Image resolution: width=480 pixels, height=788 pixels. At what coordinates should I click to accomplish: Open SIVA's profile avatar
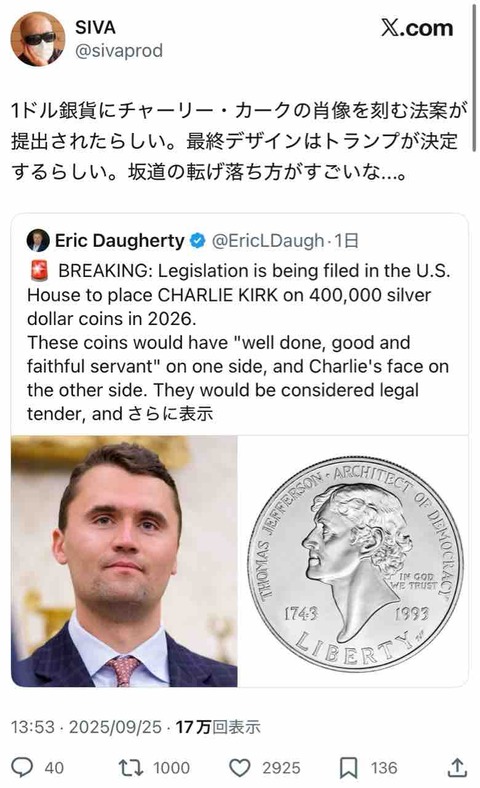point(38,39)
